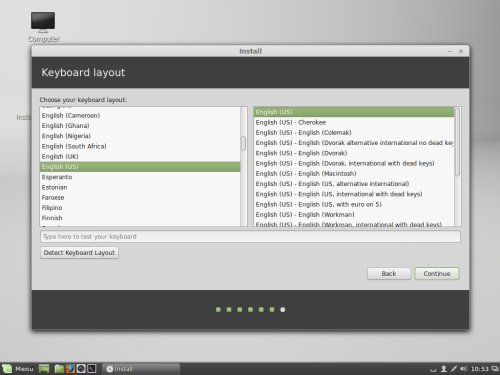500x375 pixels.
Task: Minimize the Install window
Action: (450, 51)
